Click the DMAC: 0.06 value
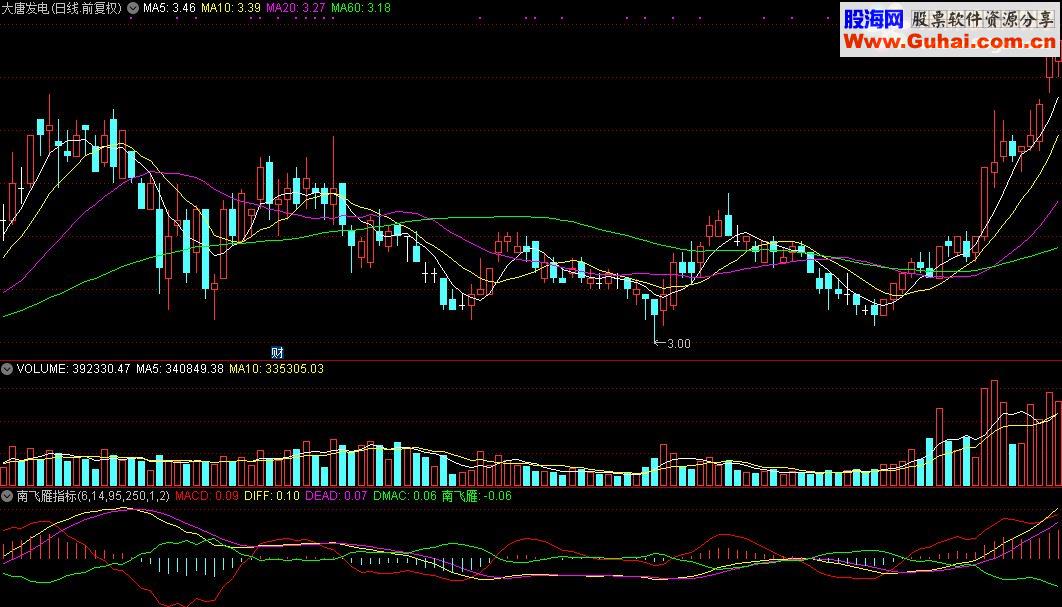 point(404,496)
